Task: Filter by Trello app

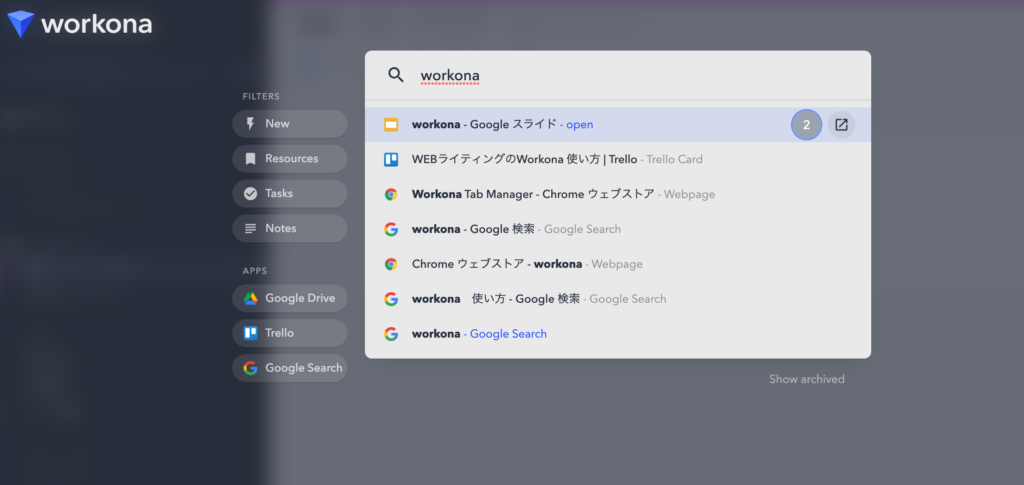Action: (x=290, y=333)
